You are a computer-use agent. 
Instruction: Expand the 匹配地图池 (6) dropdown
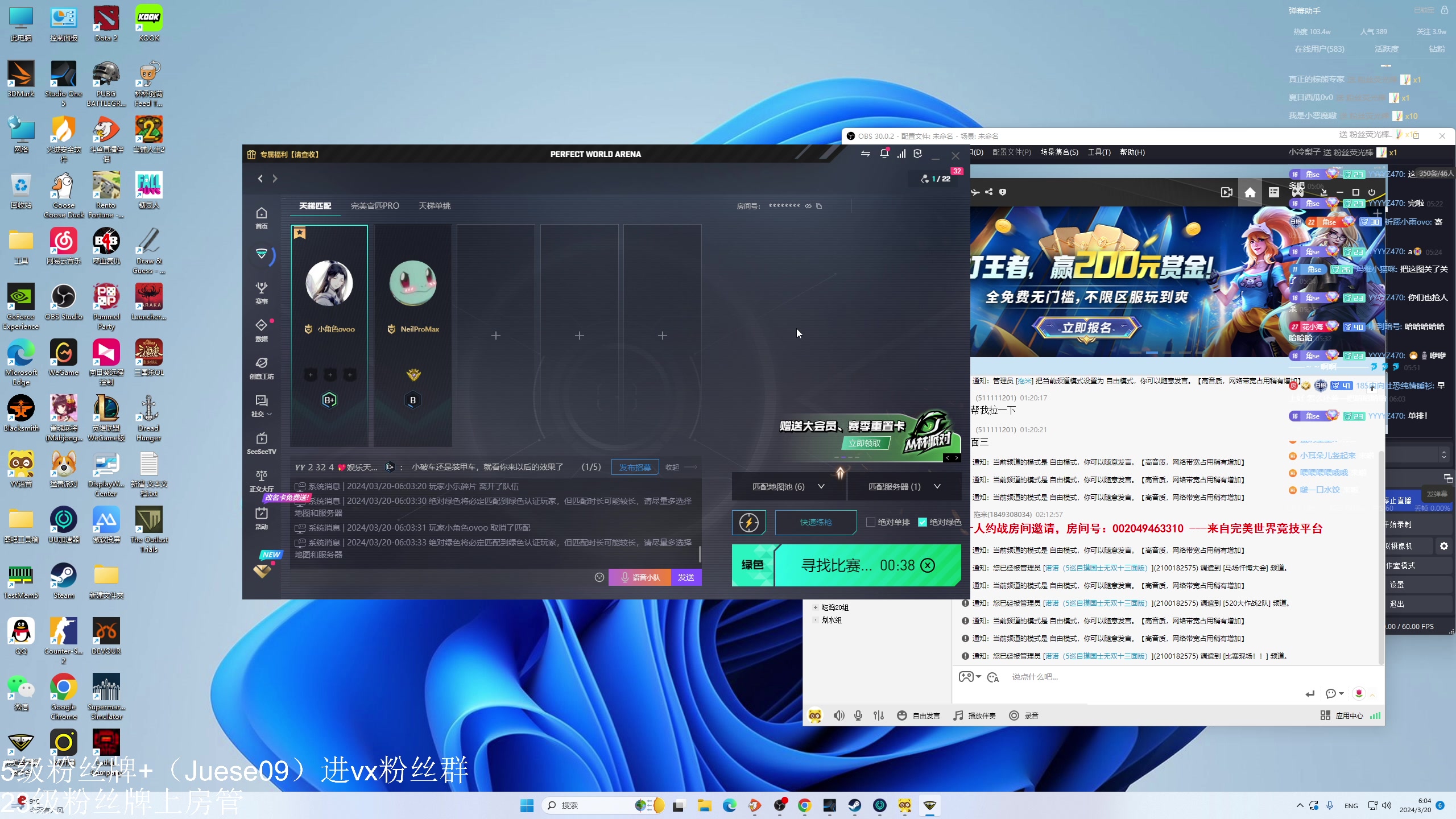(788, 486)
